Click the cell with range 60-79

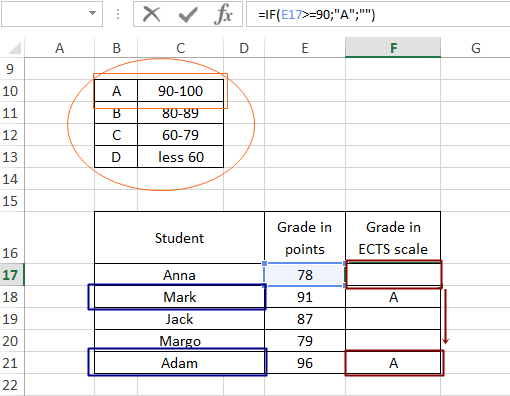[180, 135]
